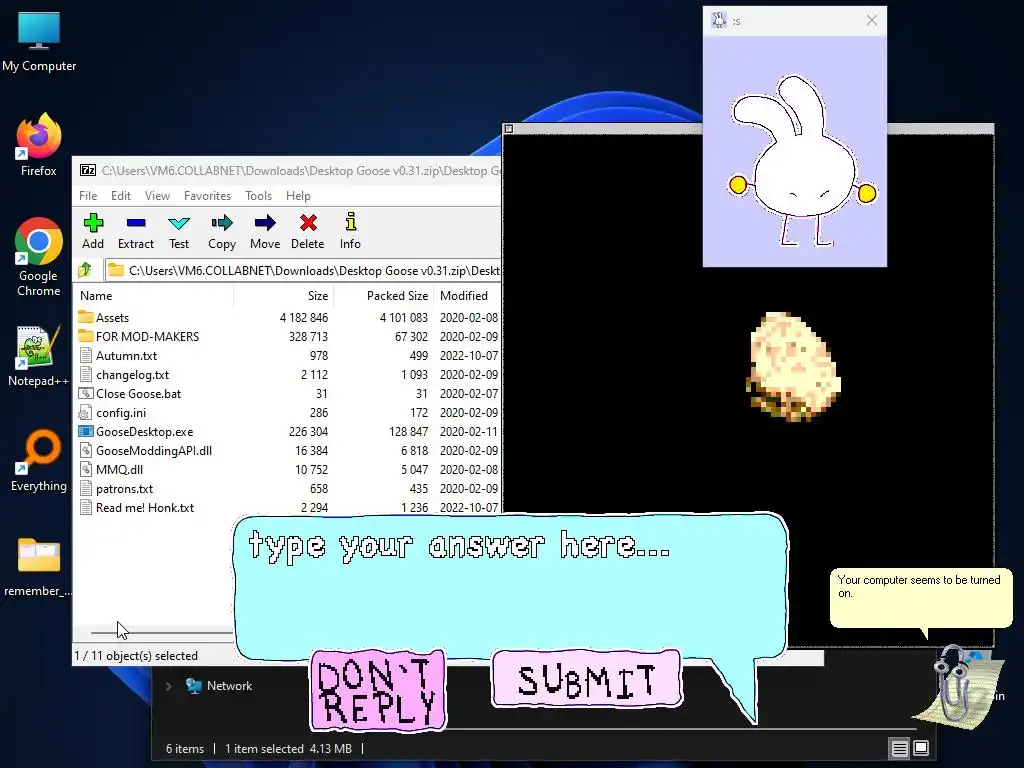Select changelog.txt in the list
Viewport: 1024px width, 768px height.
[x=133, y=375]
